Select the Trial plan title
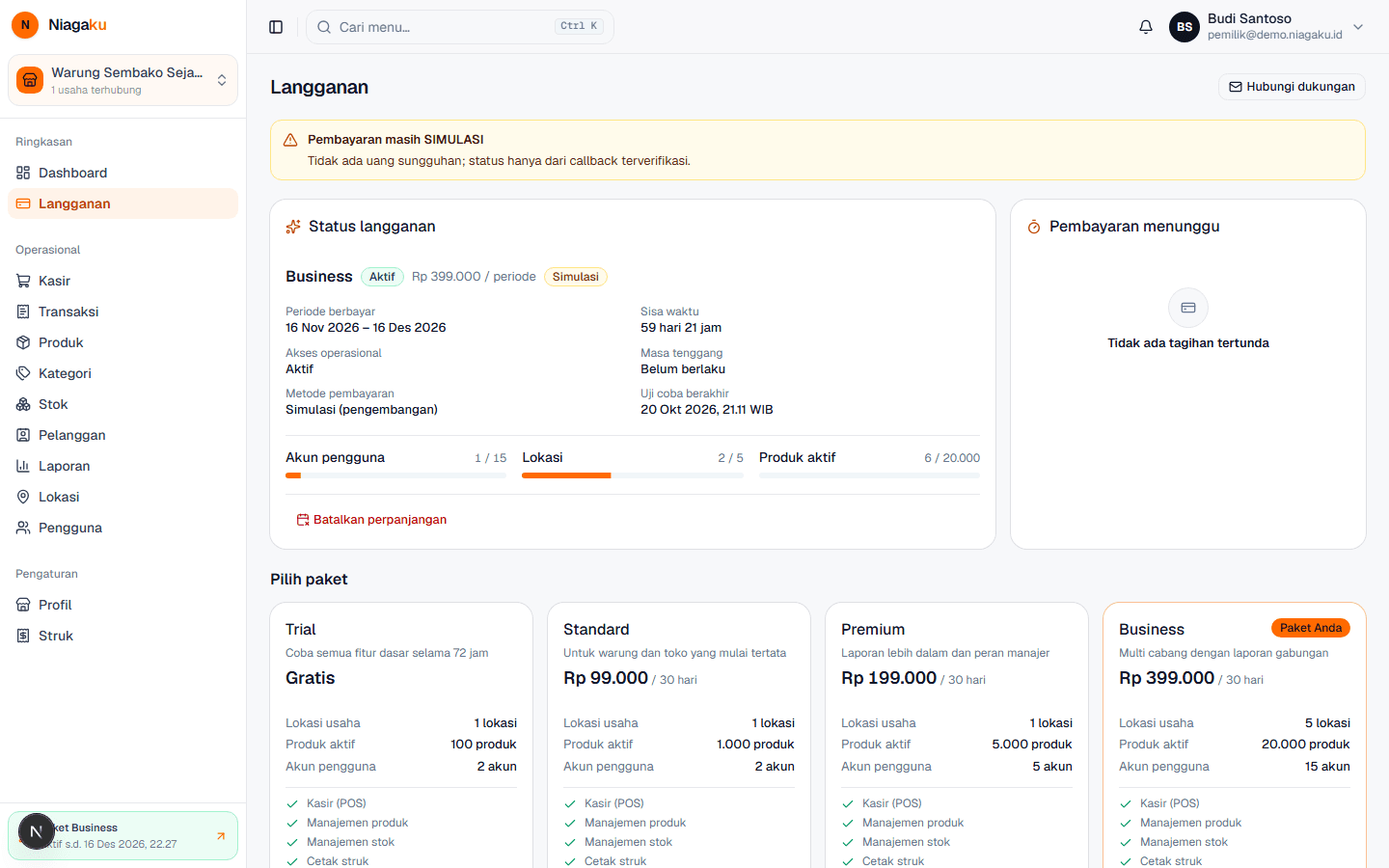The height and width of the screenshot is (868, 1389). tap(301, 629)
